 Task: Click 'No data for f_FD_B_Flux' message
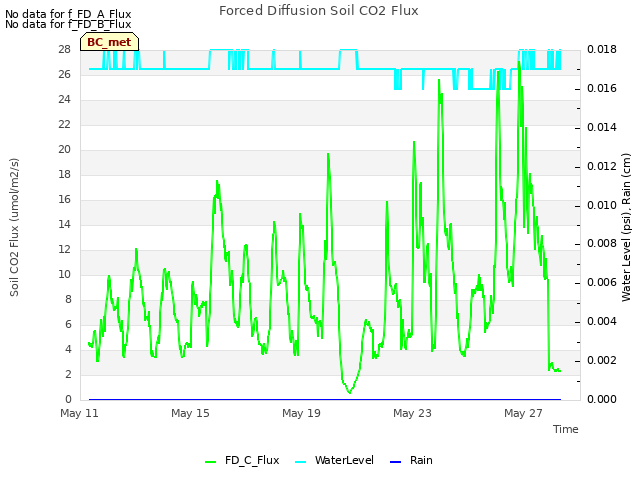tap(68, 24)
